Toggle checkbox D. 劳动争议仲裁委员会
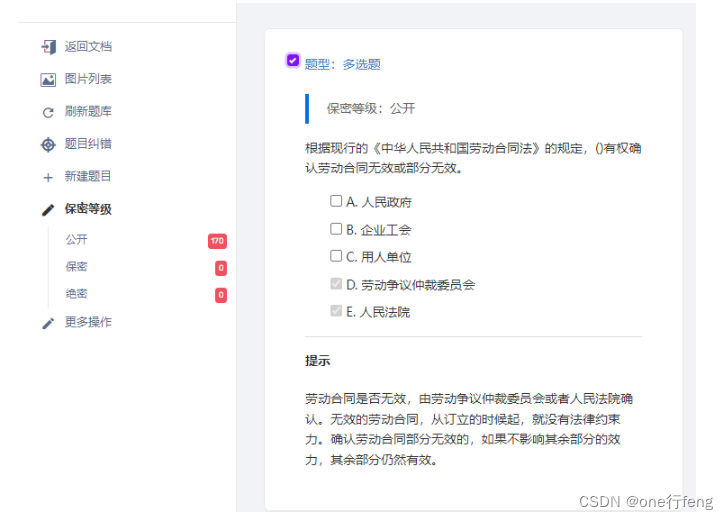 [336, 284]
